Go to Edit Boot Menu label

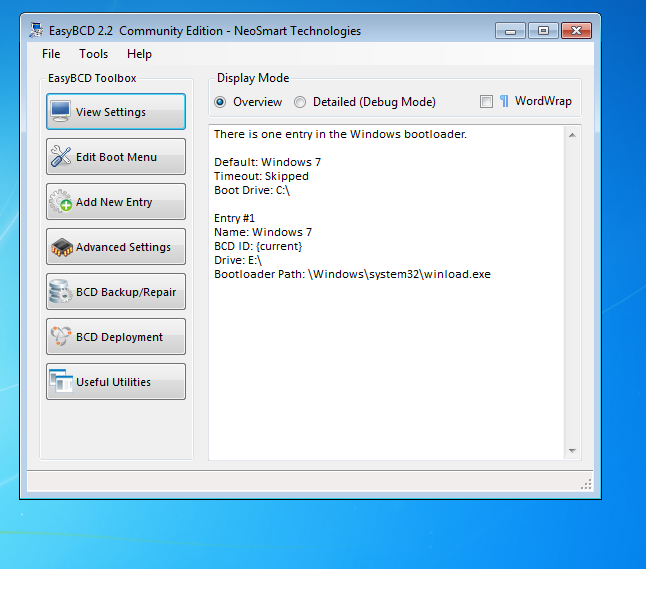(116, 157)
